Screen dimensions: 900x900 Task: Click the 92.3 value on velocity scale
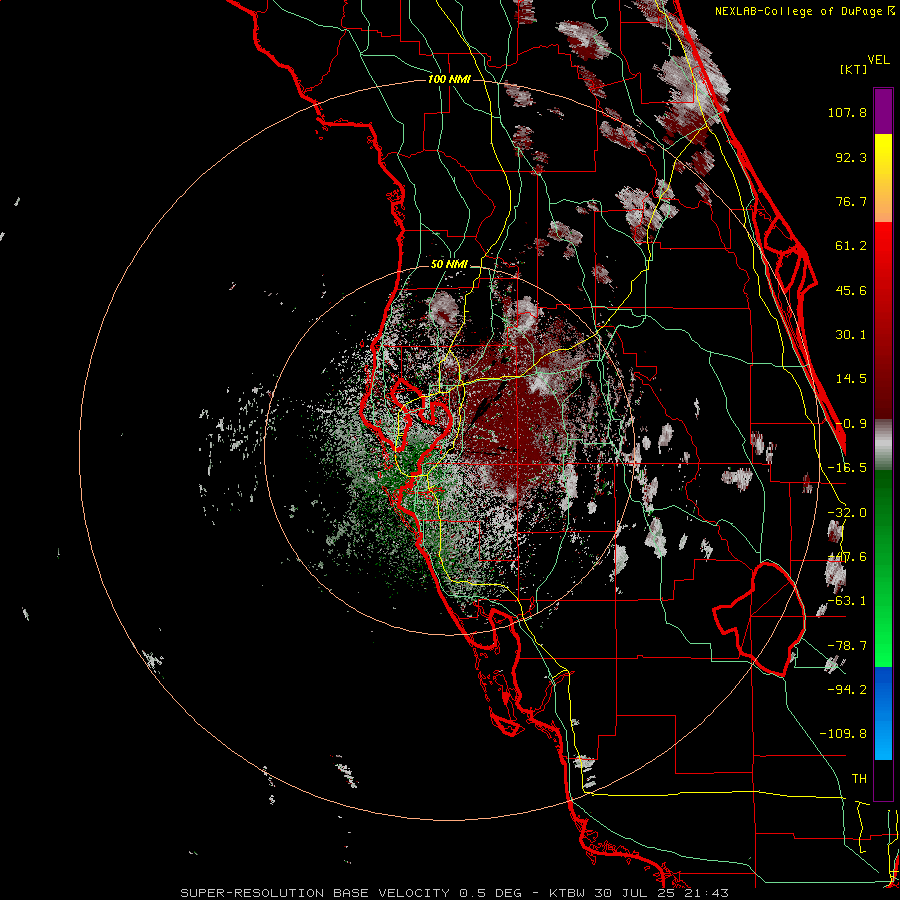851,157
